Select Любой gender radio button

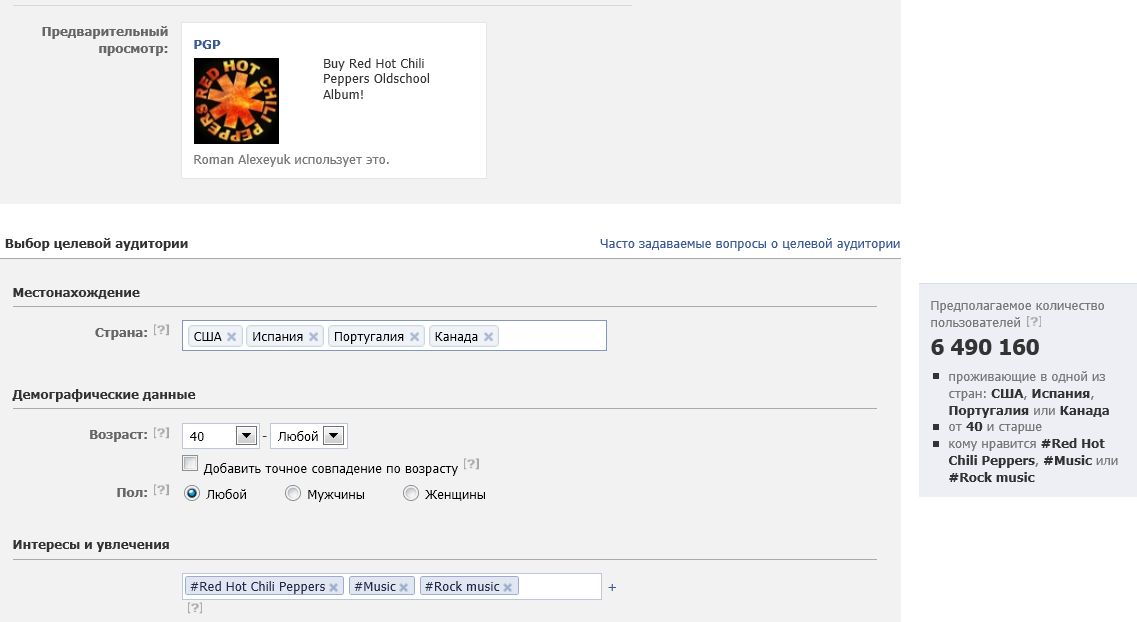(x=191, y=494)
